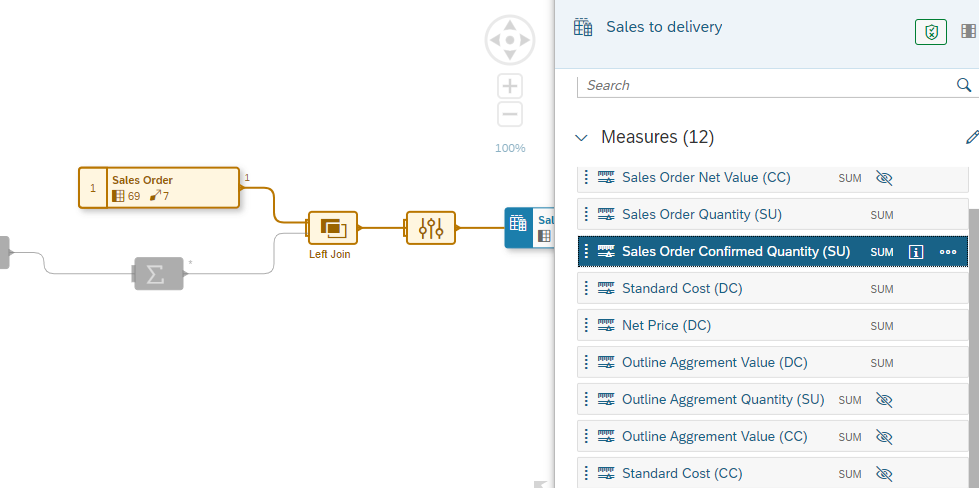Click the canvas pan navigation control
The image size is (979, 488).
[x=510, y=40]
